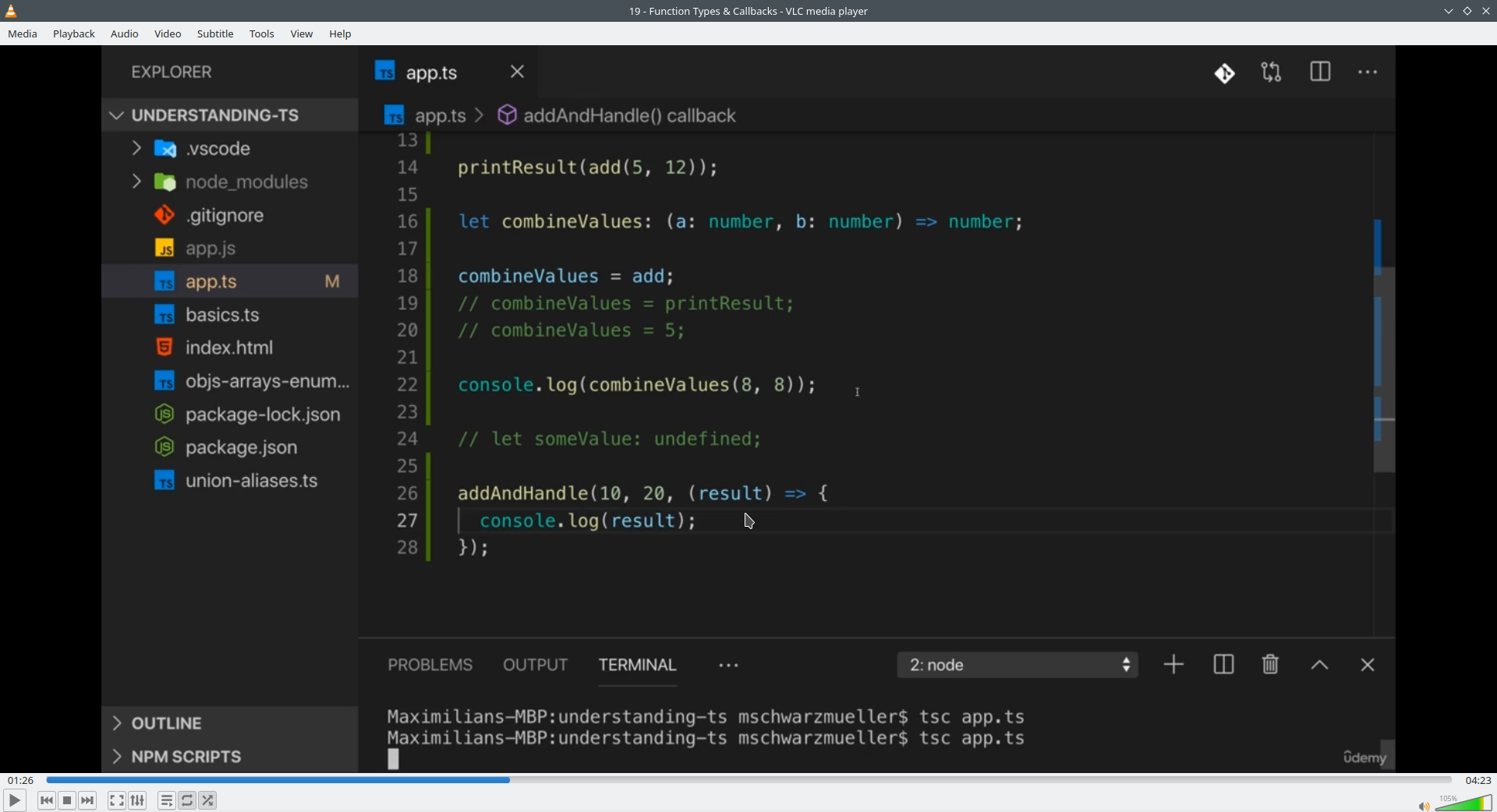Close the terminal panel
This screenshot has height=812, width=1497.
[1368, 665]
